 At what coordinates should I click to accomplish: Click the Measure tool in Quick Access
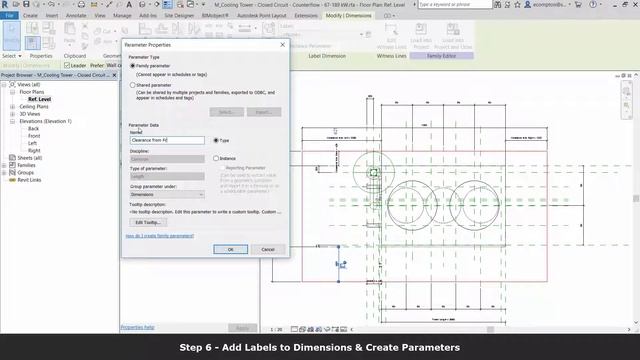(94, 4)
